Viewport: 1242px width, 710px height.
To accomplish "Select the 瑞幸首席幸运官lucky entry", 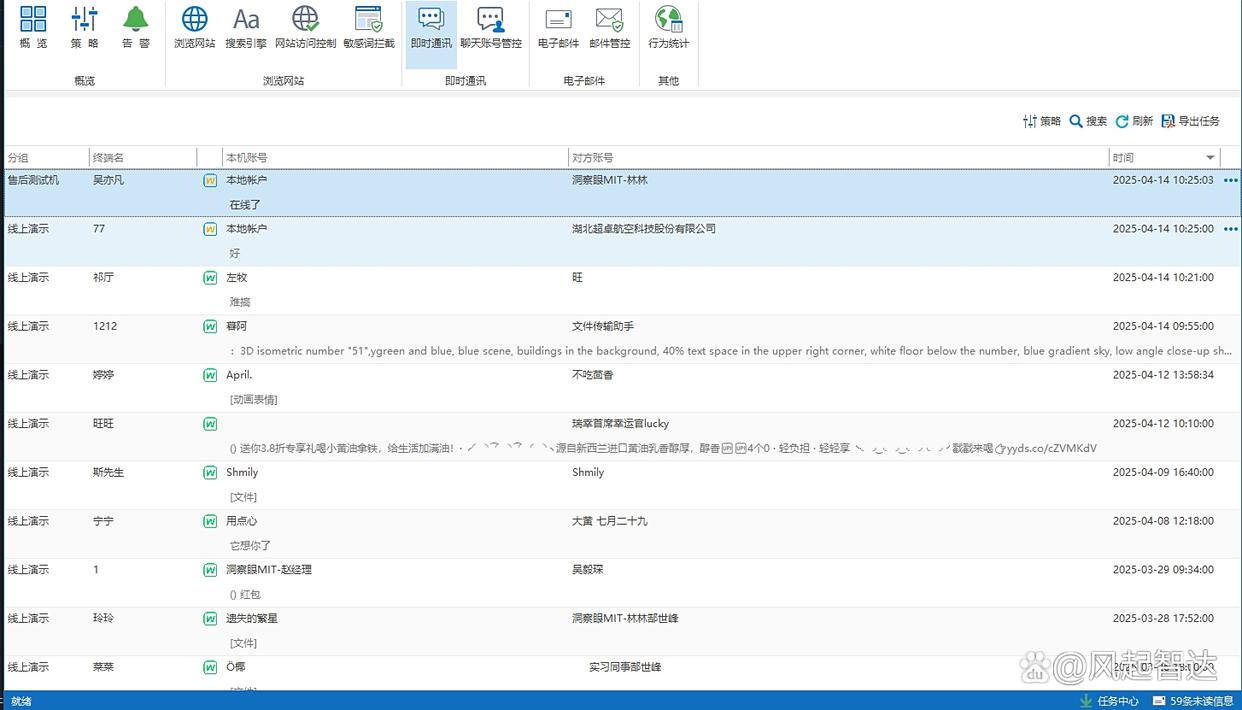I will 621,424.
